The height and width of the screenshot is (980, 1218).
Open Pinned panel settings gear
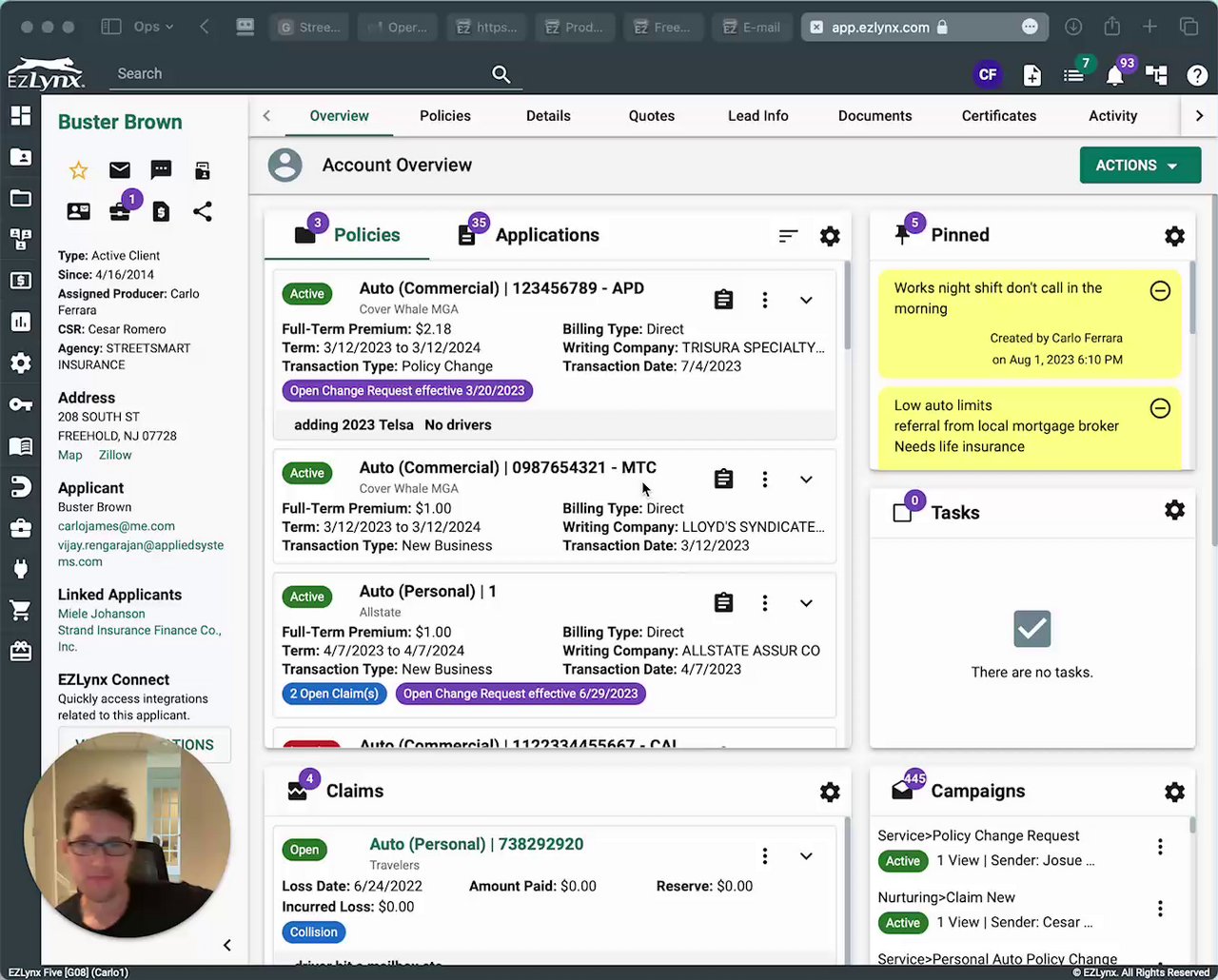[1175, 236]
